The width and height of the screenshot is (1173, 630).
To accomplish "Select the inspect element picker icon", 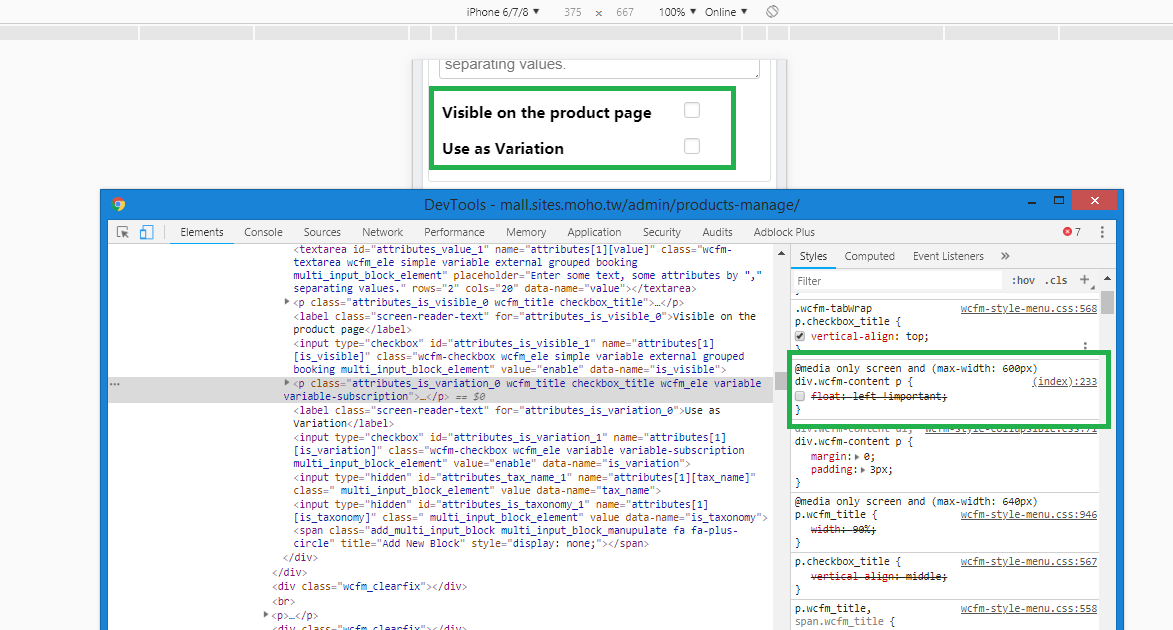I will coord(123,232).
